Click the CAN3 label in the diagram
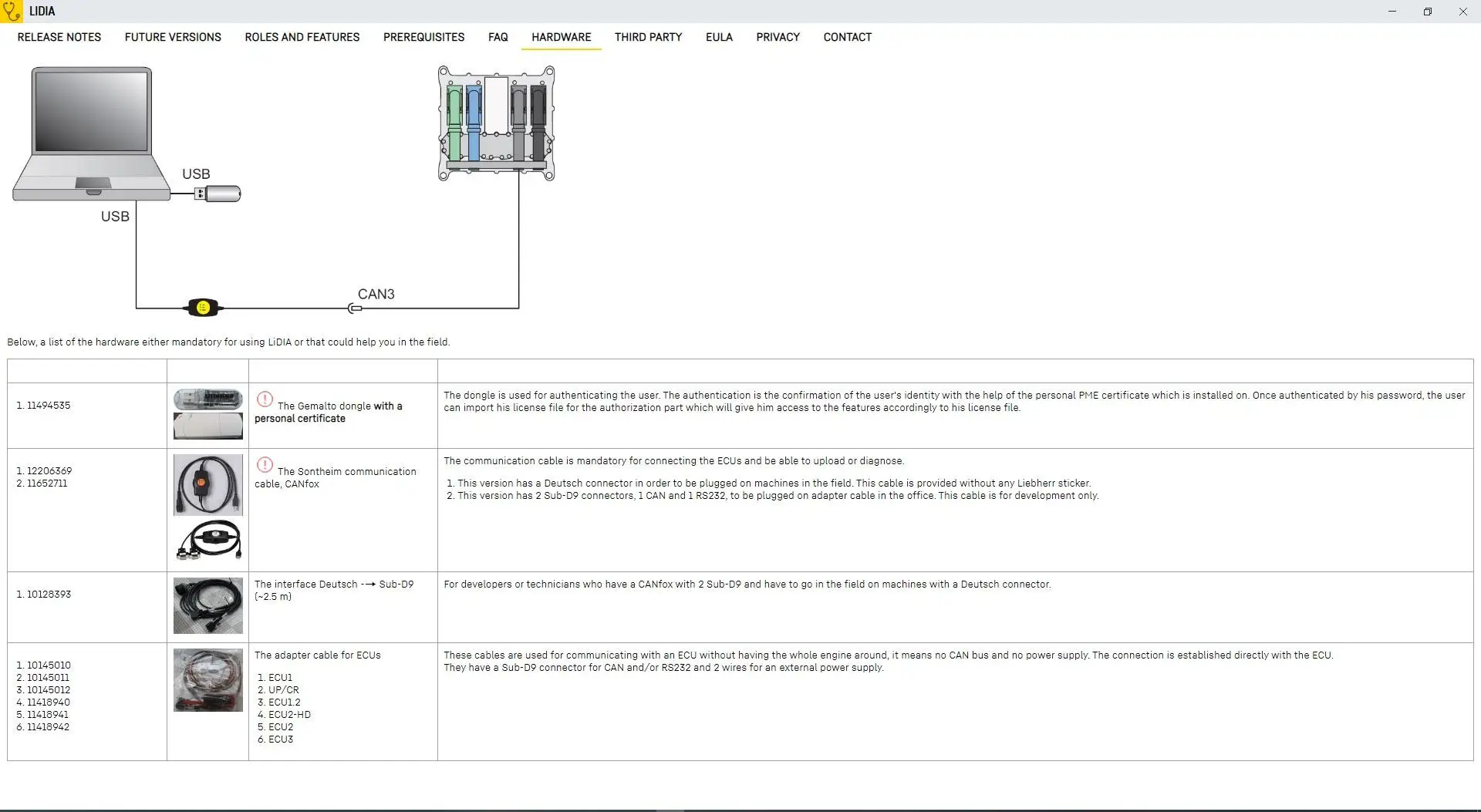The image size is (1481, 812). click(376, 294)
